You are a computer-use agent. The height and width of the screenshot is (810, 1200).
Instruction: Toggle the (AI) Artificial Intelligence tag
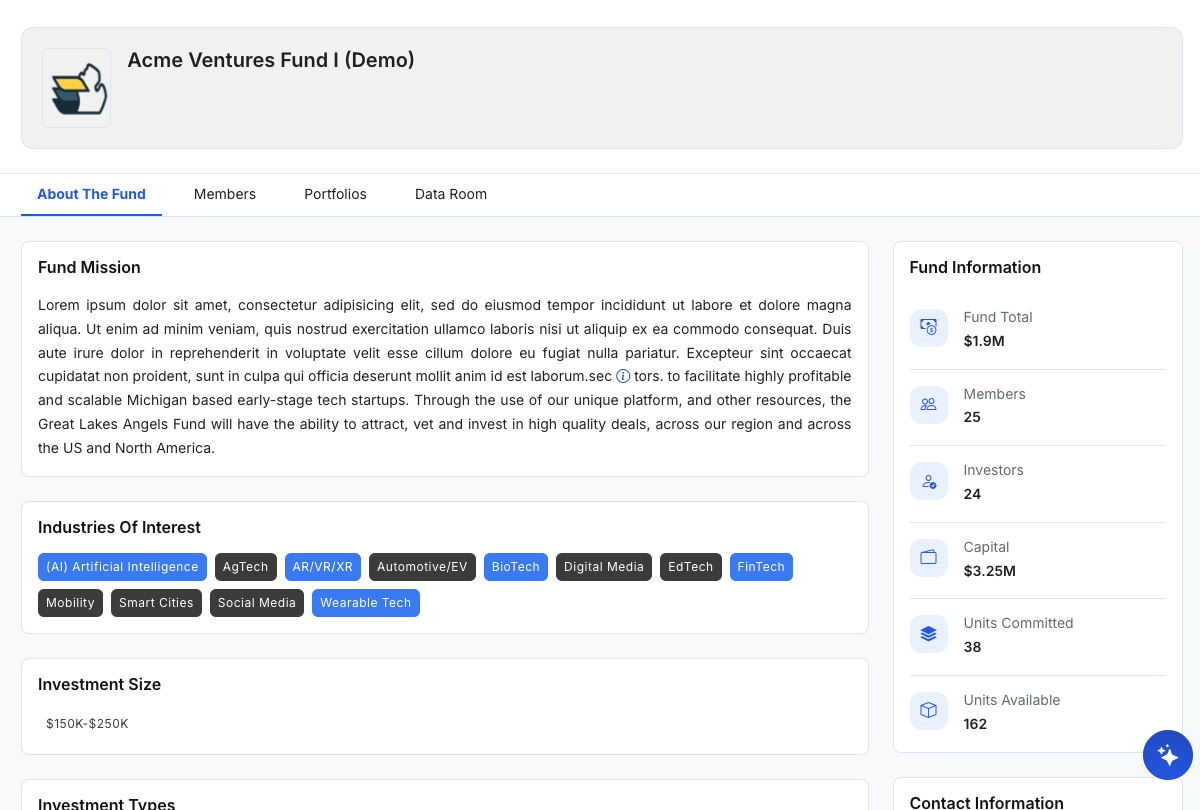(x=122, y=567)
